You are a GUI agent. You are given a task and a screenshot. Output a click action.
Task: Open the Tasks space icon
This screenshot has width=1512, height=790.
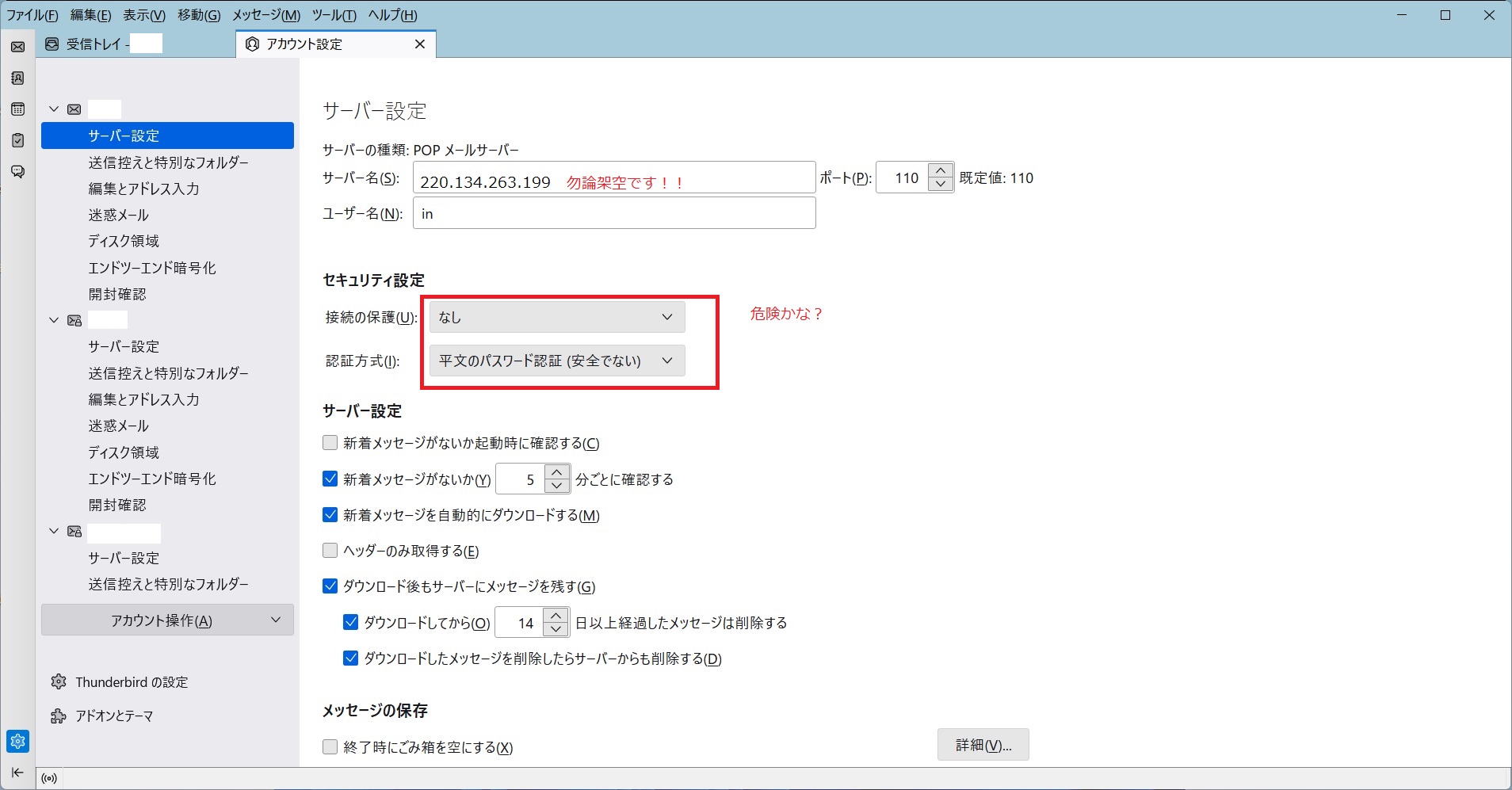coord(17,140)
